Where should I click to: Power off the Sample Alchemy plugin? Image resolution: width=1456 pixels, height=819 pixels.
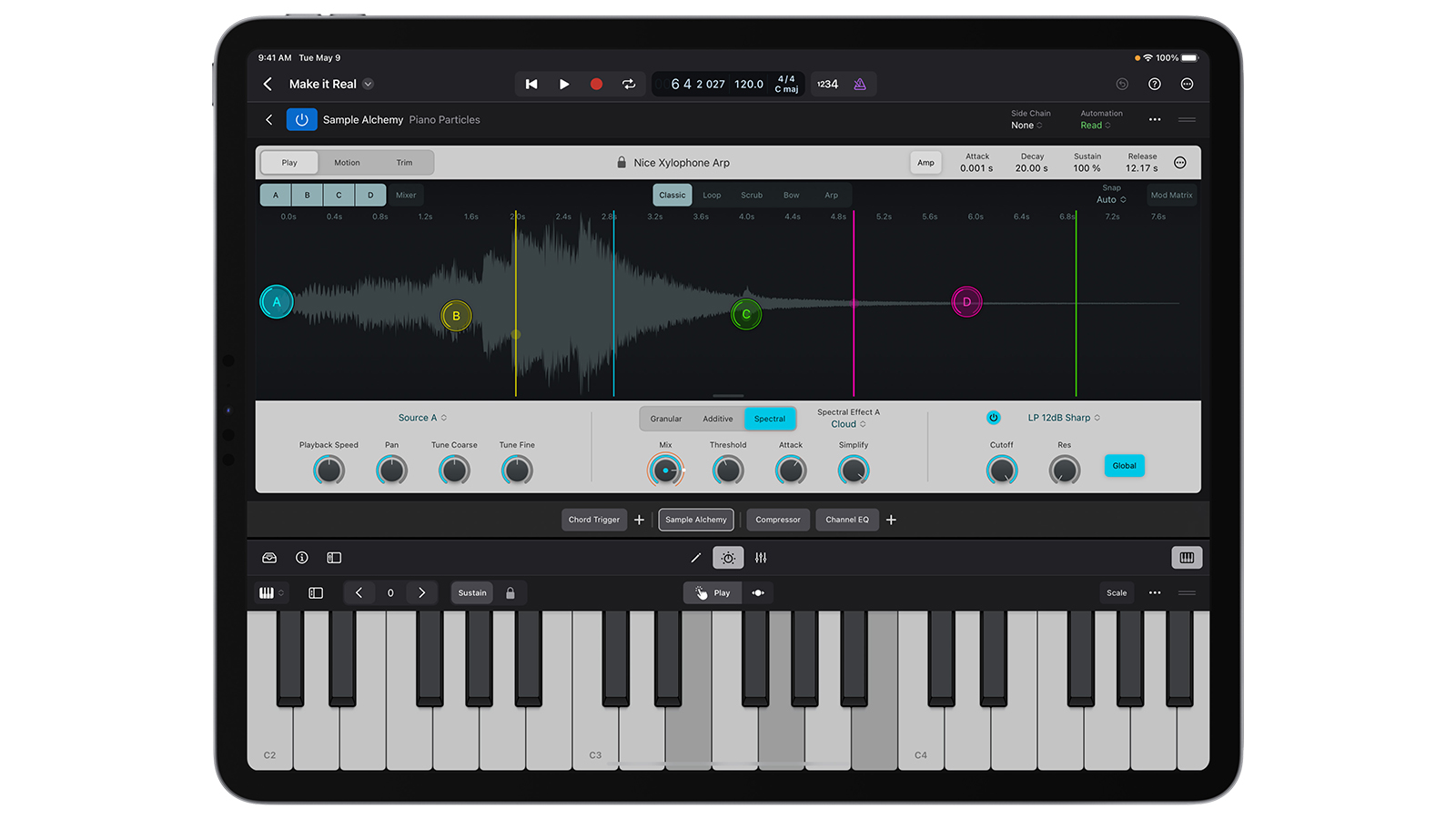301,119
